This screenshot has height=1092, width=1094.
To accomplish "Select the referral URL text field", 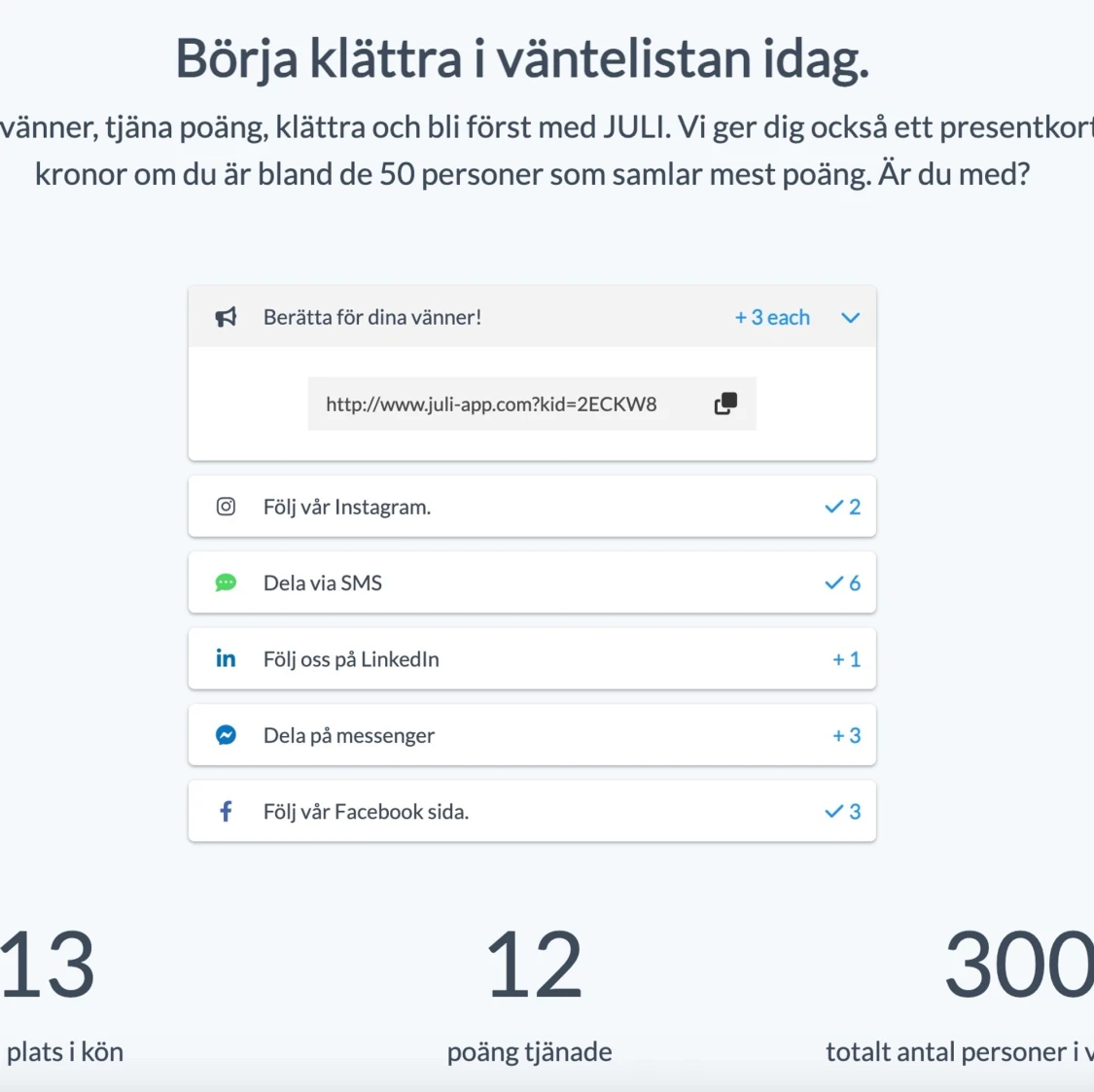I will click(x=491, y=405).
